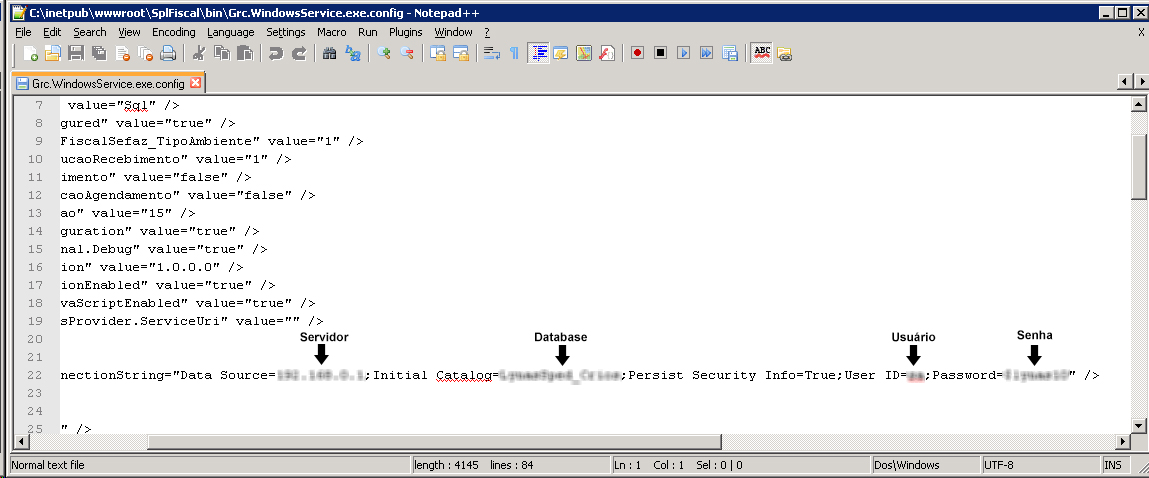1149x478 pixels.
Task: Click 'Persist Security Info=True' text
Action: coord(732,375)
